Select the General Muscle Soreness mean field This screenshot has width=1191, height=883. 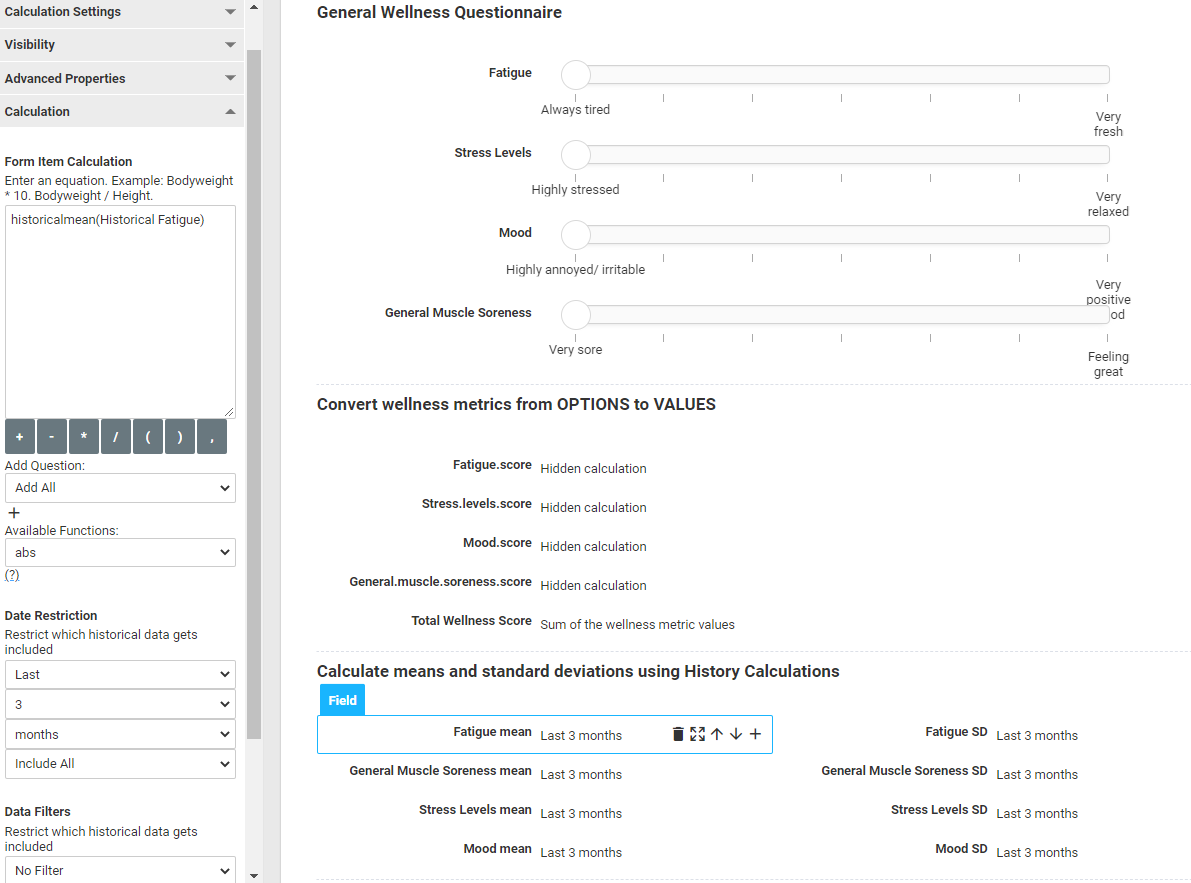pyautogui.click(x=545, y=773)
